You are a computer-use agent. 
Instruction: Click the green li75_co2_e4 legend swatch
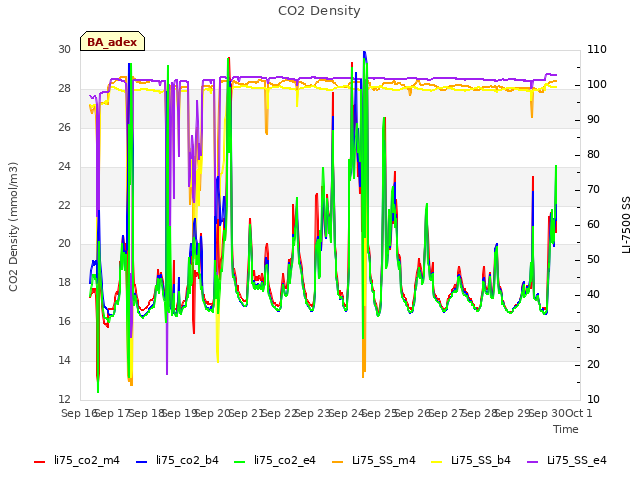click(x=240, y=462)
